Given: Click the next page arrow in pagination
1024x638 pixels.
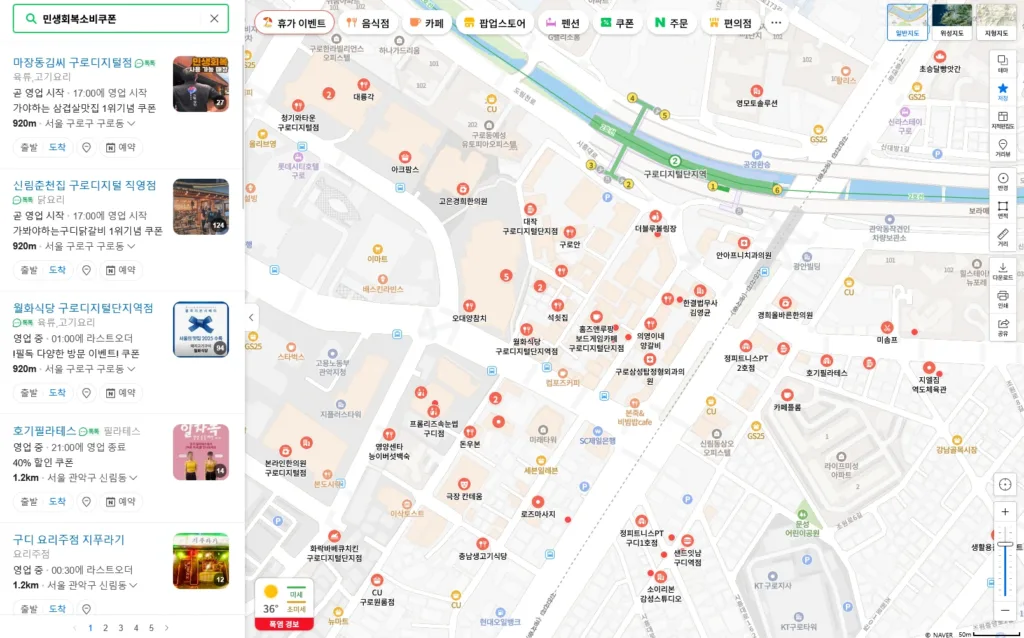Looking at the screenshot, I should 167,628.
